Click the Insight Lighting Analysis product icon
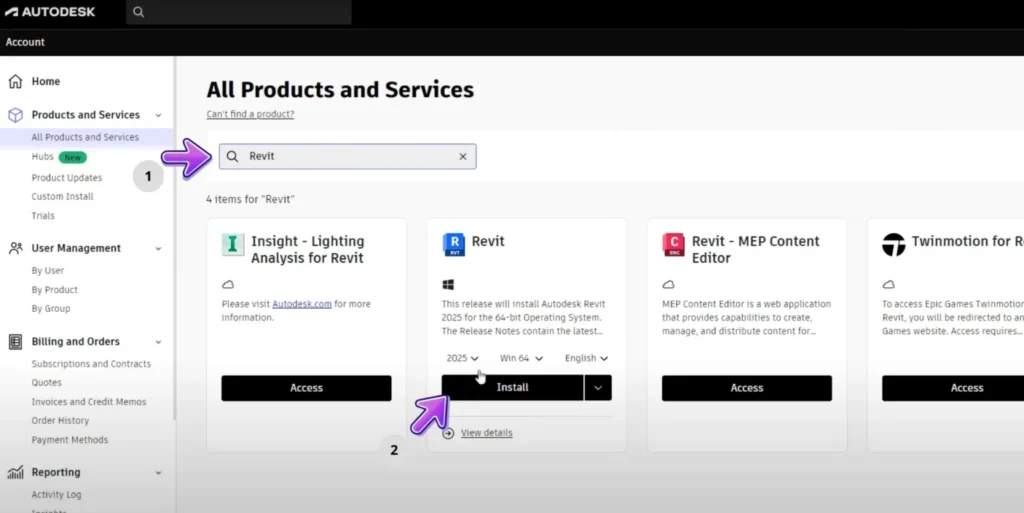 [x=232, y=244]
